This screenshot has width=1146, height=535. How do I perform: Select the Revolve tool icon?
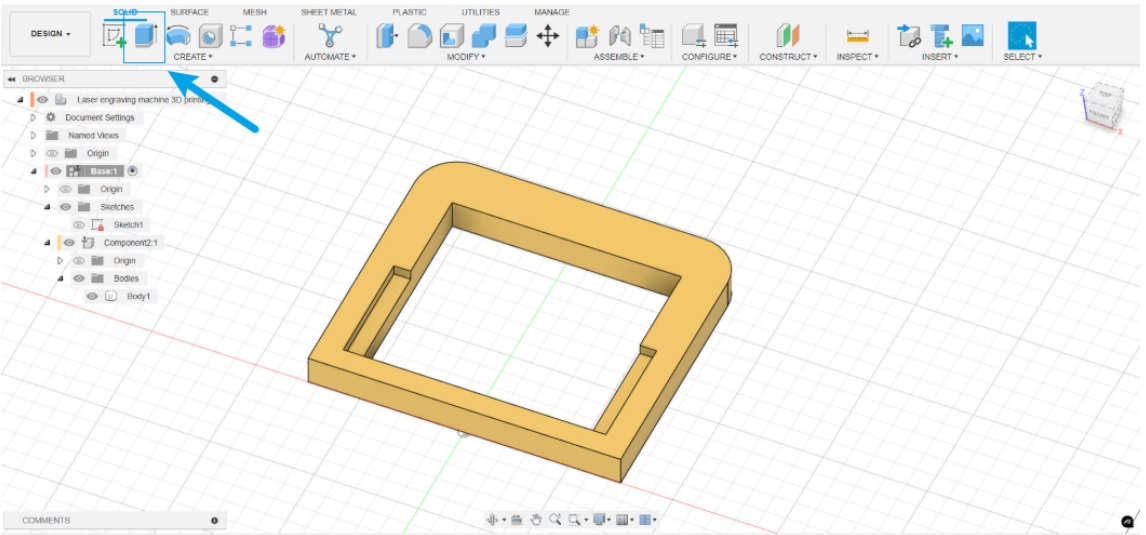(178, 35)
